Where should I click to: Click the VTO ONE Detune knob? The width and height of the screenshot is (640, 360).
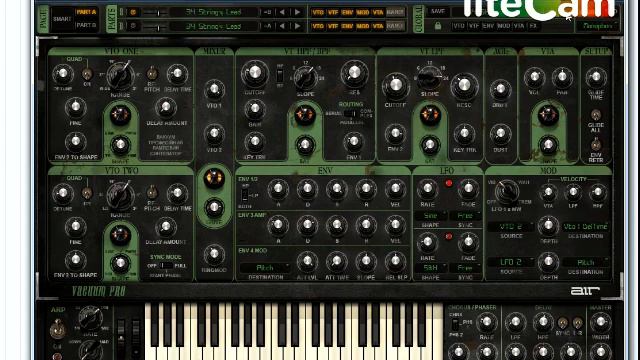tap(63, 74)
